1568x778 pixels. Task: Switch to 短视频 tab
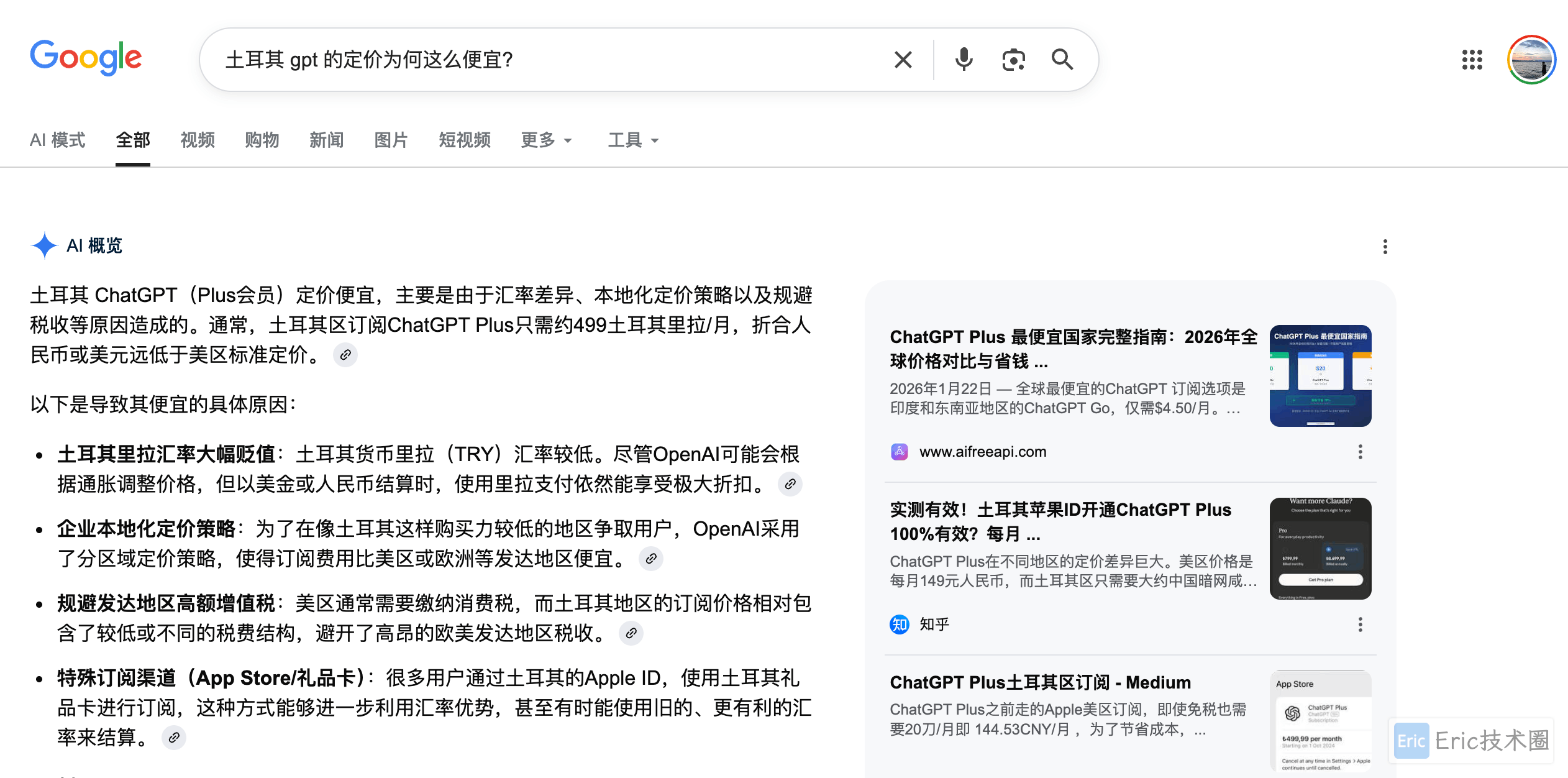click(x=465, y=140)
